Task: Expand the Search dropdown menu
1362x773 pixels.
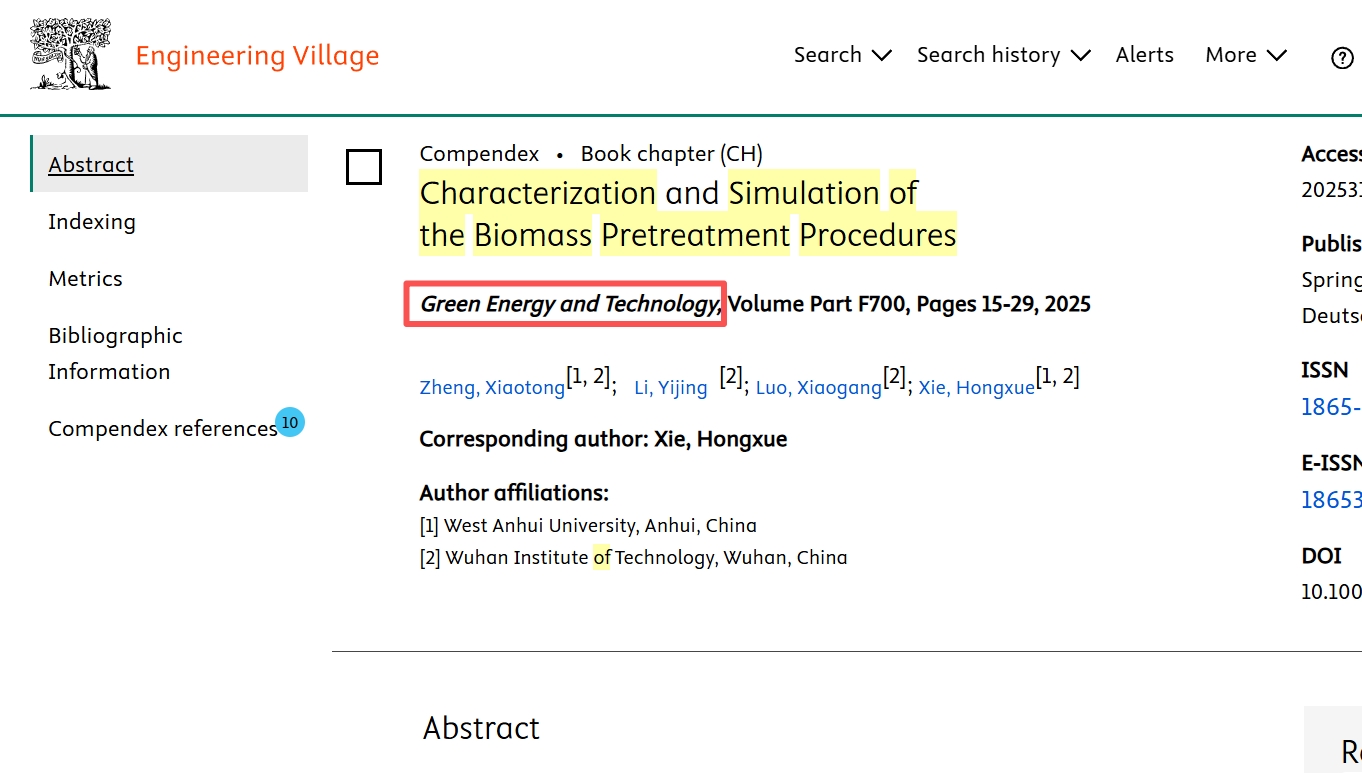Action: (842, 55)
